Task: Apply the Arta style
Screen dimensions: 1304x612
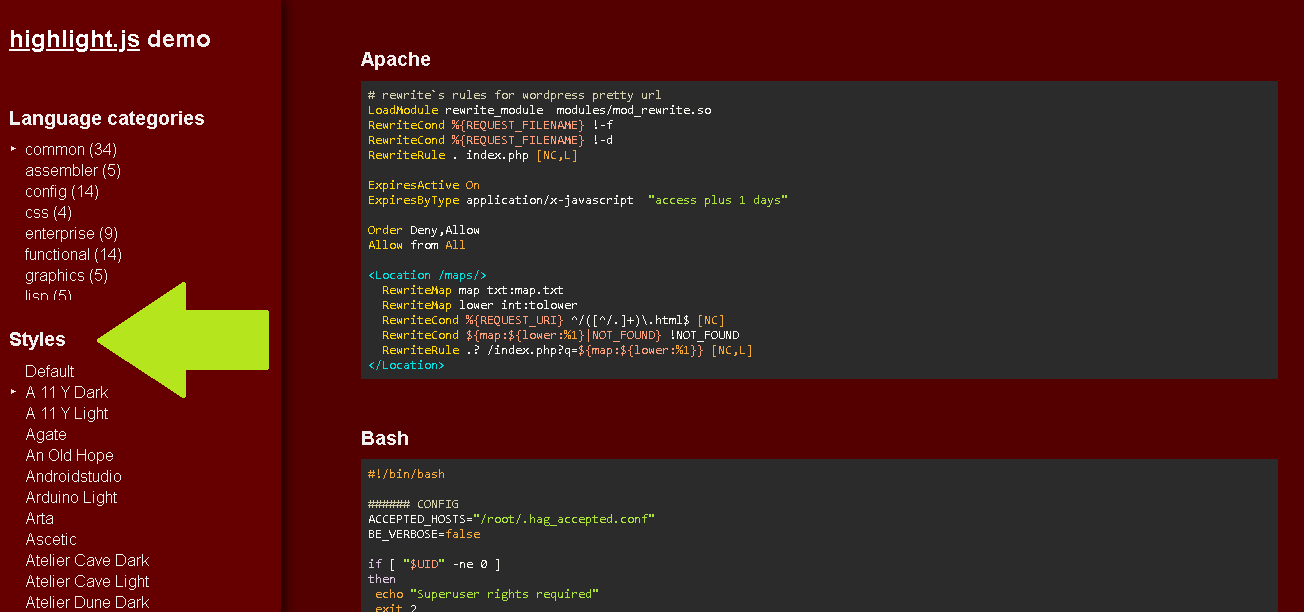Action: 39,518
